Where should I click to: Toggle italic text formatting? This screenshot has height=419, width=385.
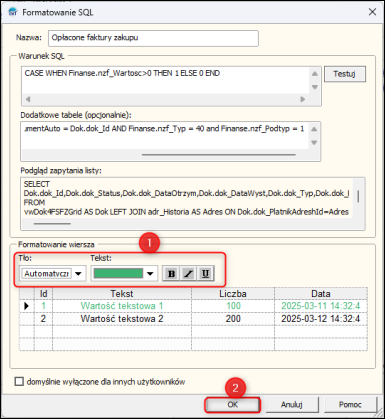[x=188, y=274]
